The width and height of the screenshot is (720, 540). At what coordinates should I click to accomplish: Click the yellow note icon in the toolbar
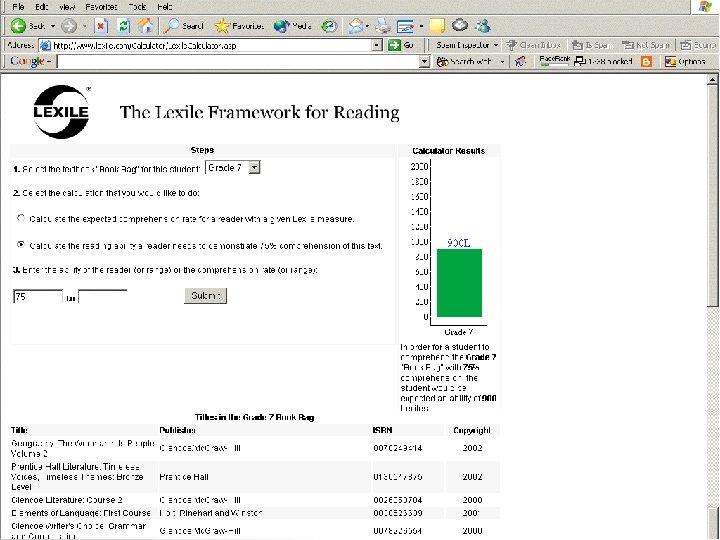(x=437, y=26)
